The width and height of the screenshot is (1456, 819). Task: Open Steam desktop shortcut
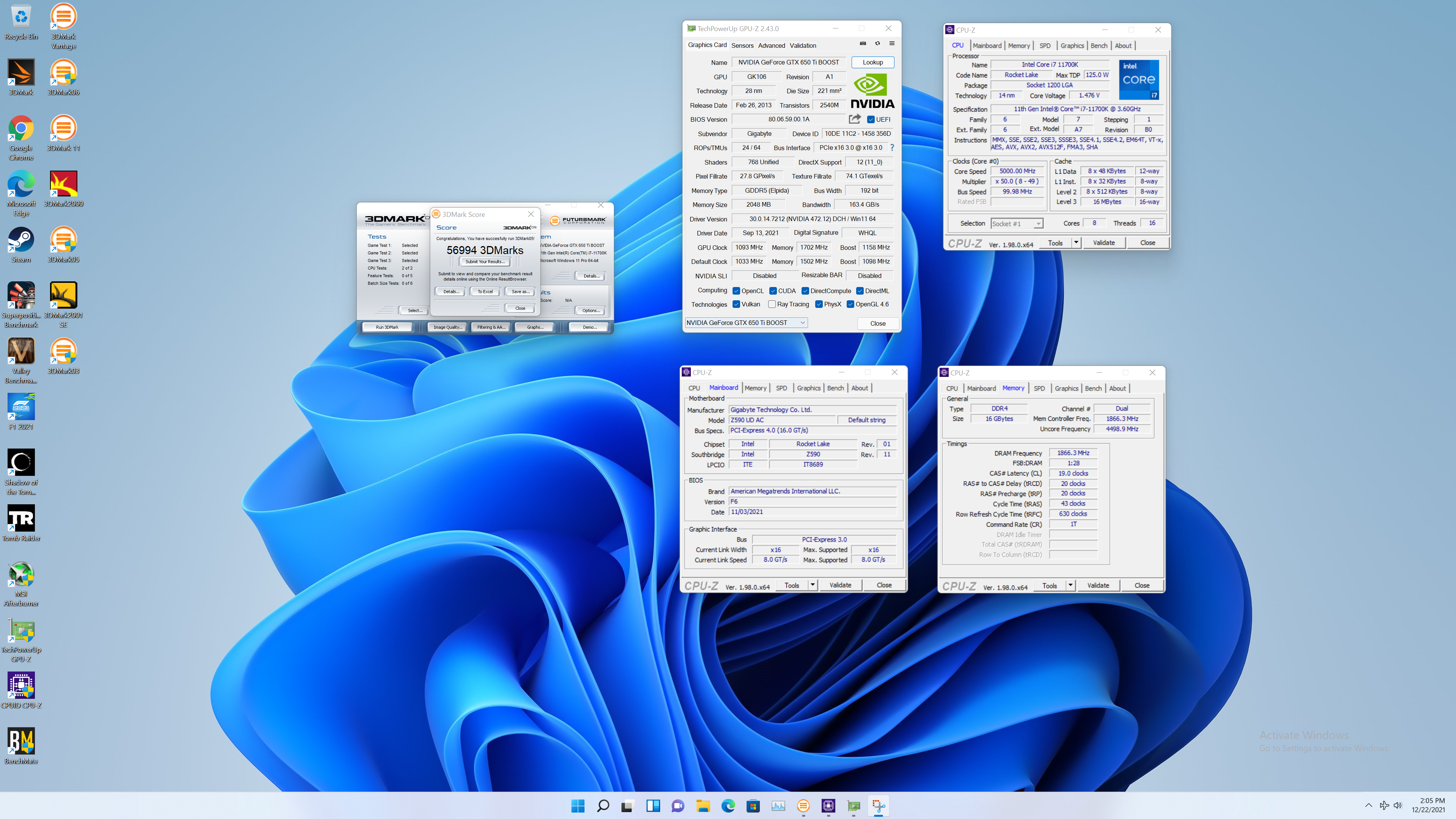[x=21, y=245]
